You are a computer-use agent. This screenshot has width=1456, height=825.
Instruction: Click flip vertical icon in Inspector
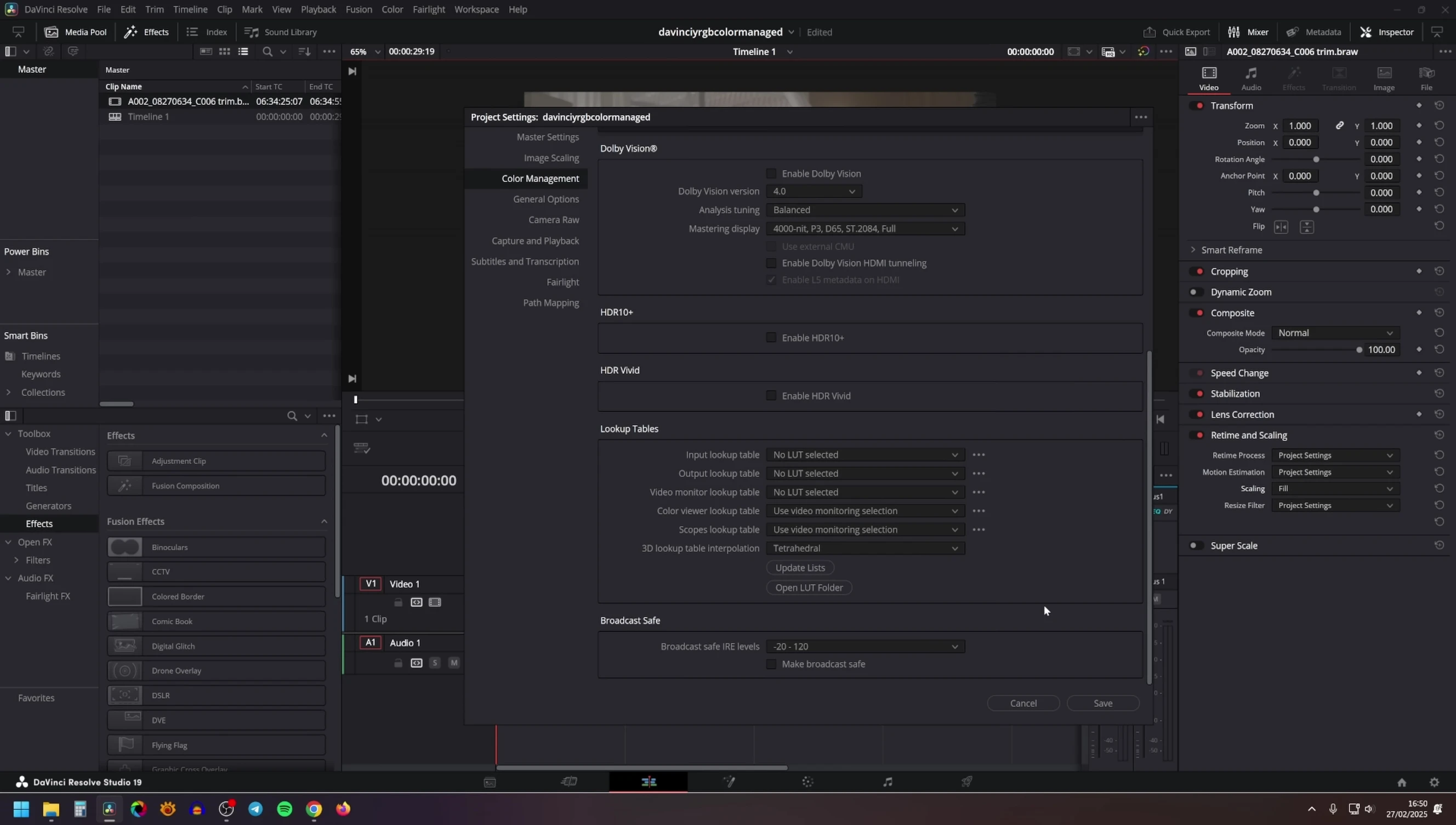1306,227
